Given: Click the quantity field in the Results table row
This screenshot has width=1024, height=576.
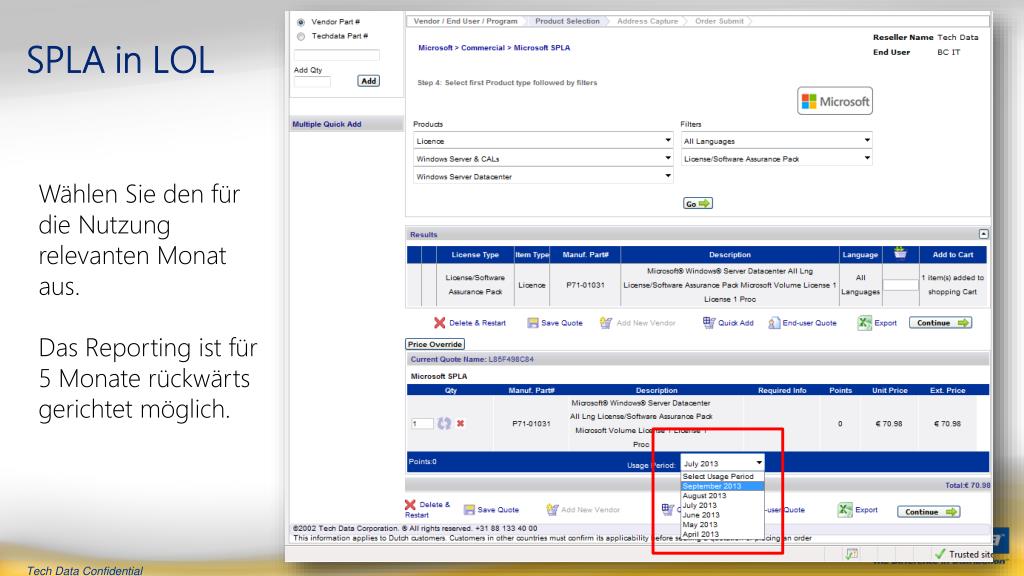Looking at the screenshot, I should pos(901,285).
